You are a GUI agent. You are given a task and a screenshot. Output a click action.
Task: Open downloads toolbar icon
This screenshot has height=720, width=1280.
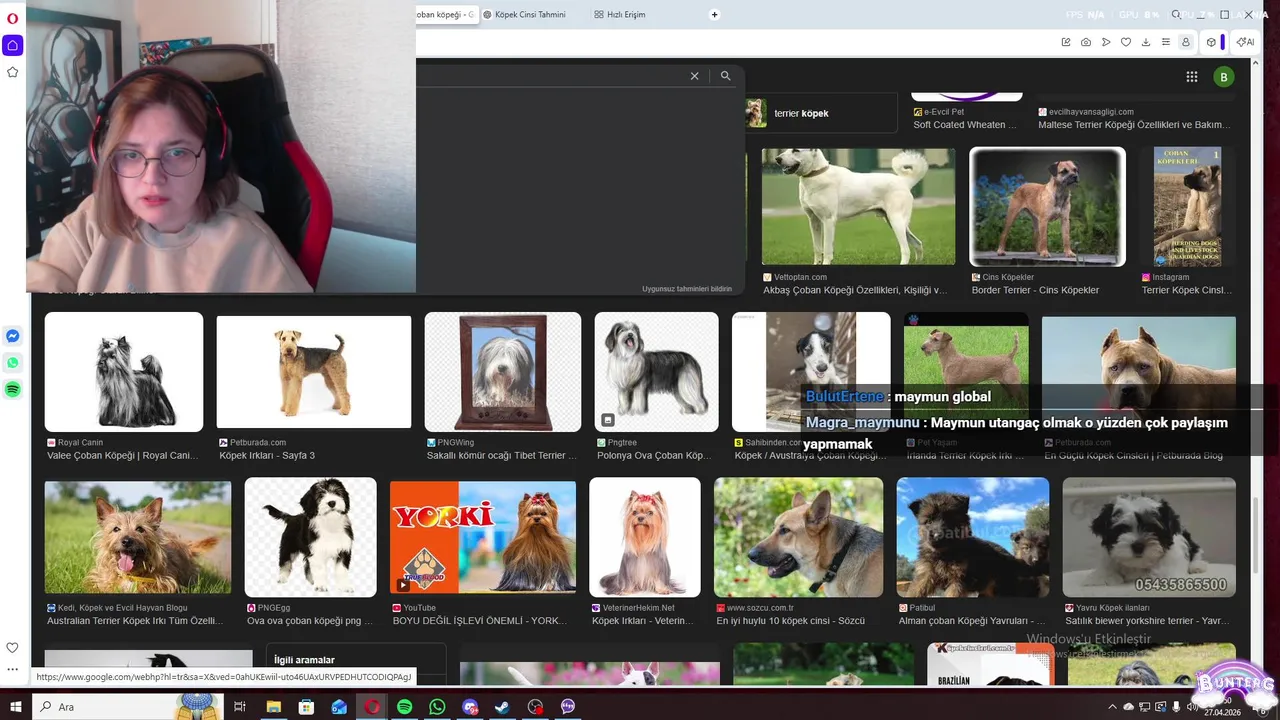(1146, 42)
